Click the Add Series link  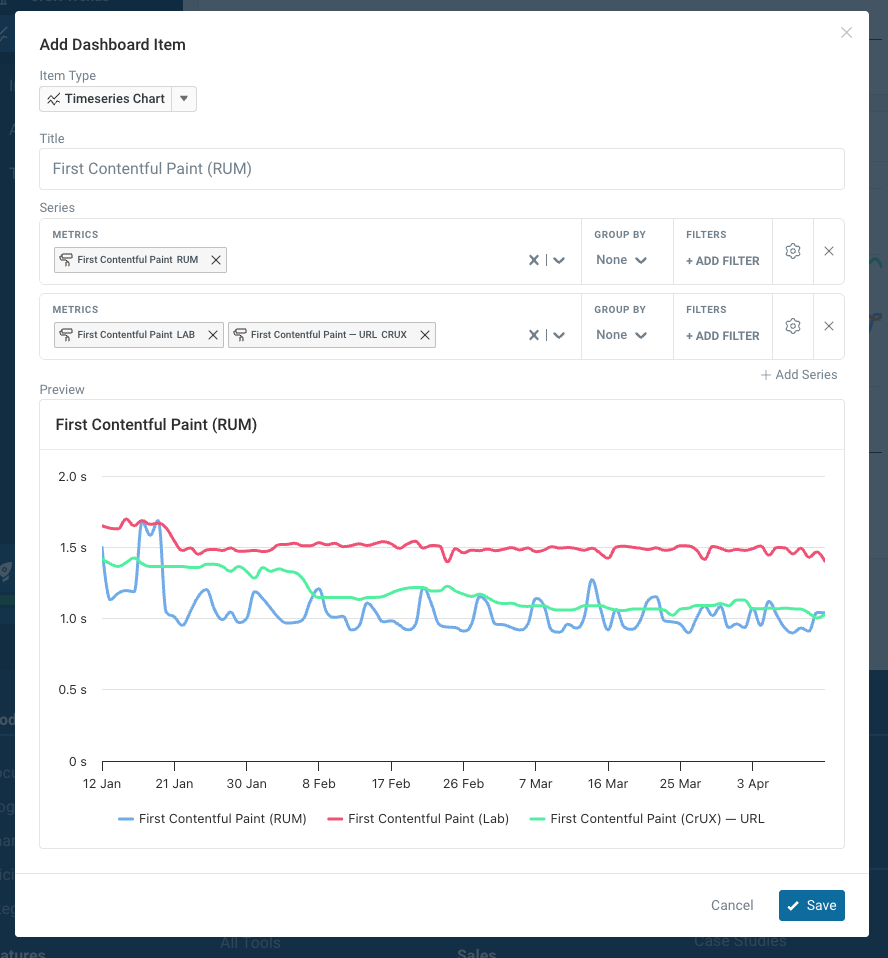pos(799,374)
